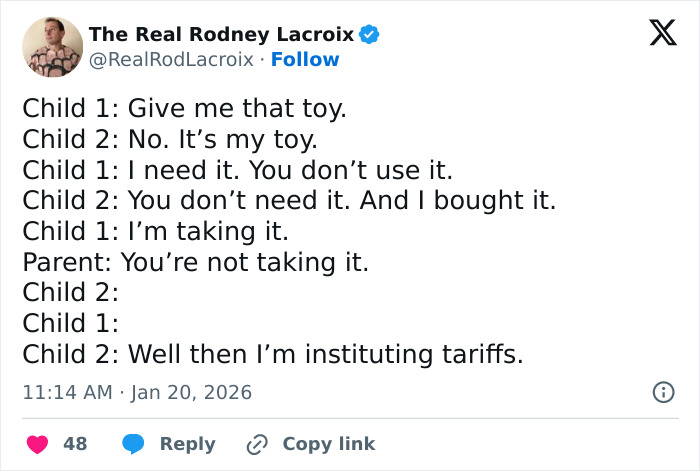Screen dimensions: 700x471
Task: Click the 'instituting tariffs' final line
Action: 273,355
